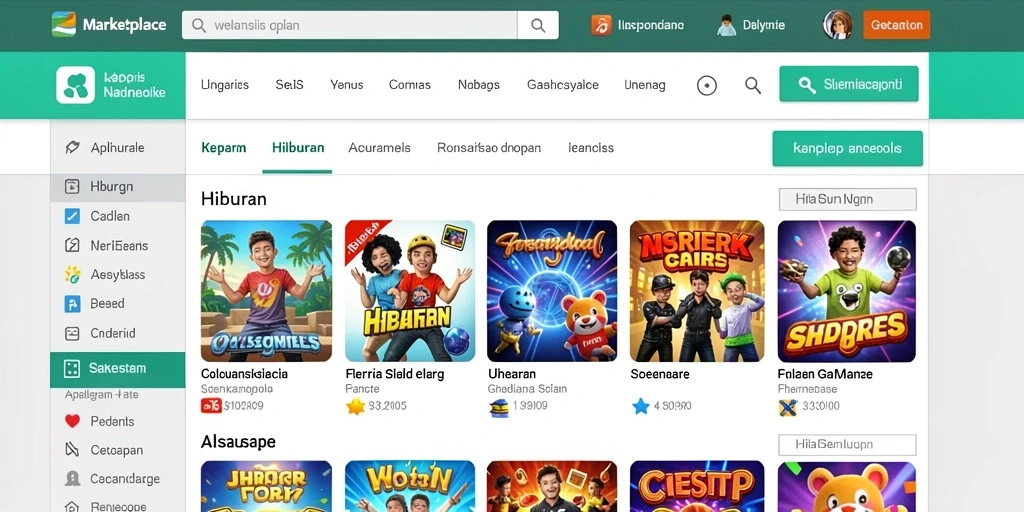Click the Soeenaare game title
Screen dimensions: 1024x512
point(660,374)
